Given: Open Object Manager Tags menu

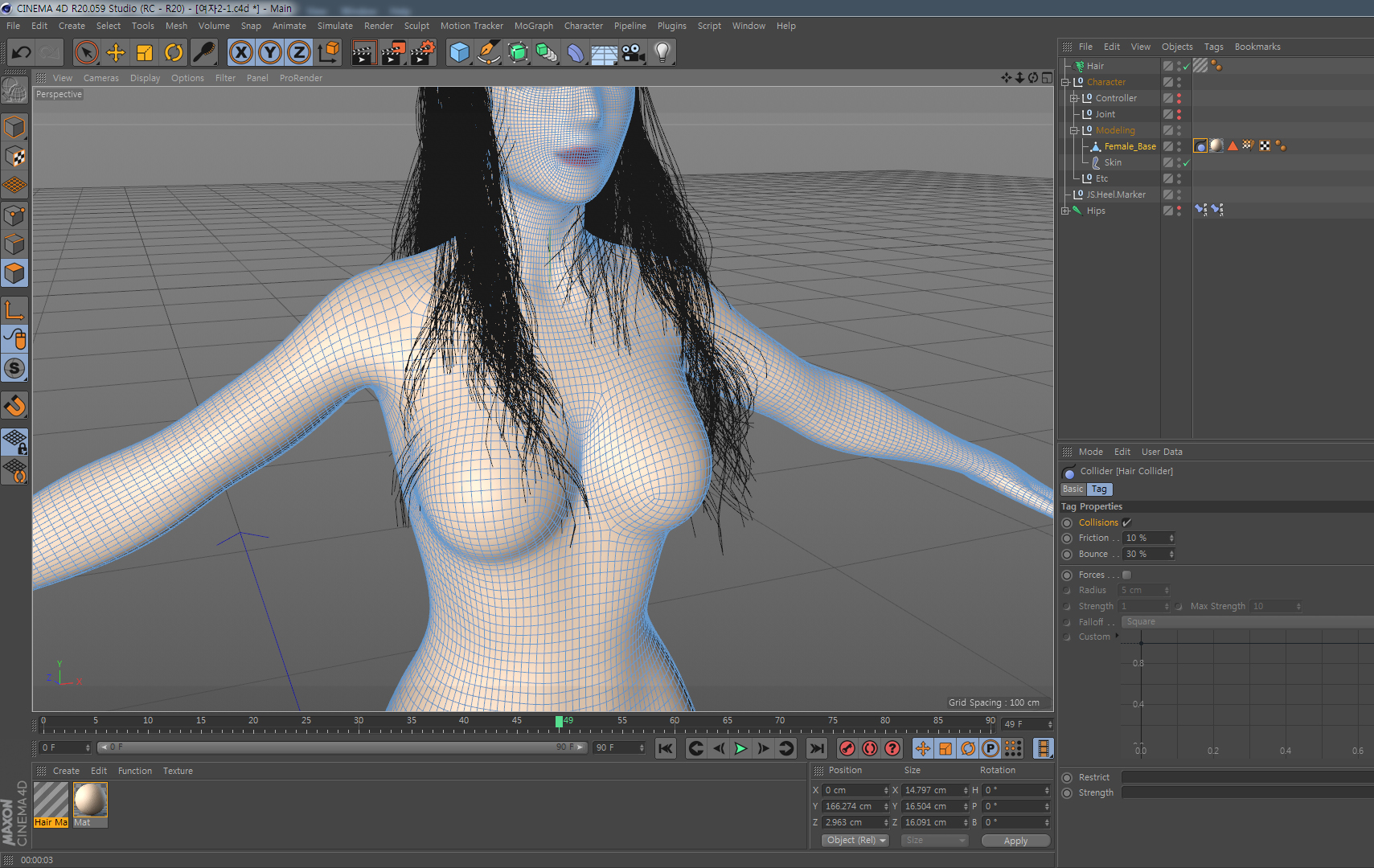Looking at the screenshot, I should pyautogui.click(x=1214, y=47).
